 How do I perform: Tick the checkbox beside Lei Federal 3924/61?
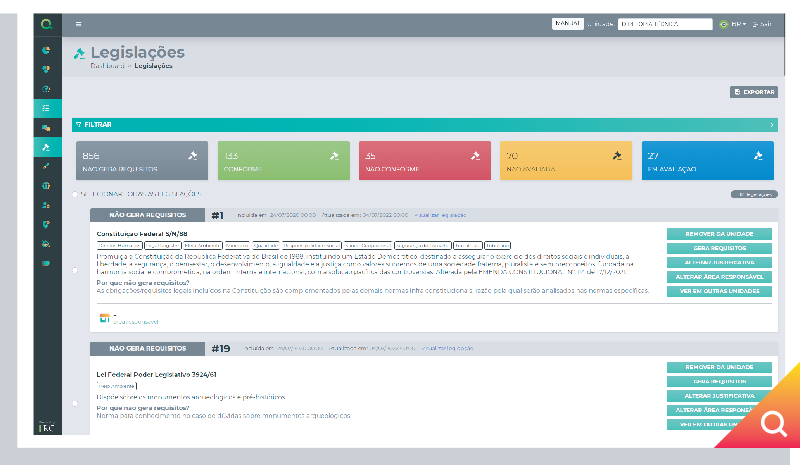click(x=75, y=404)
